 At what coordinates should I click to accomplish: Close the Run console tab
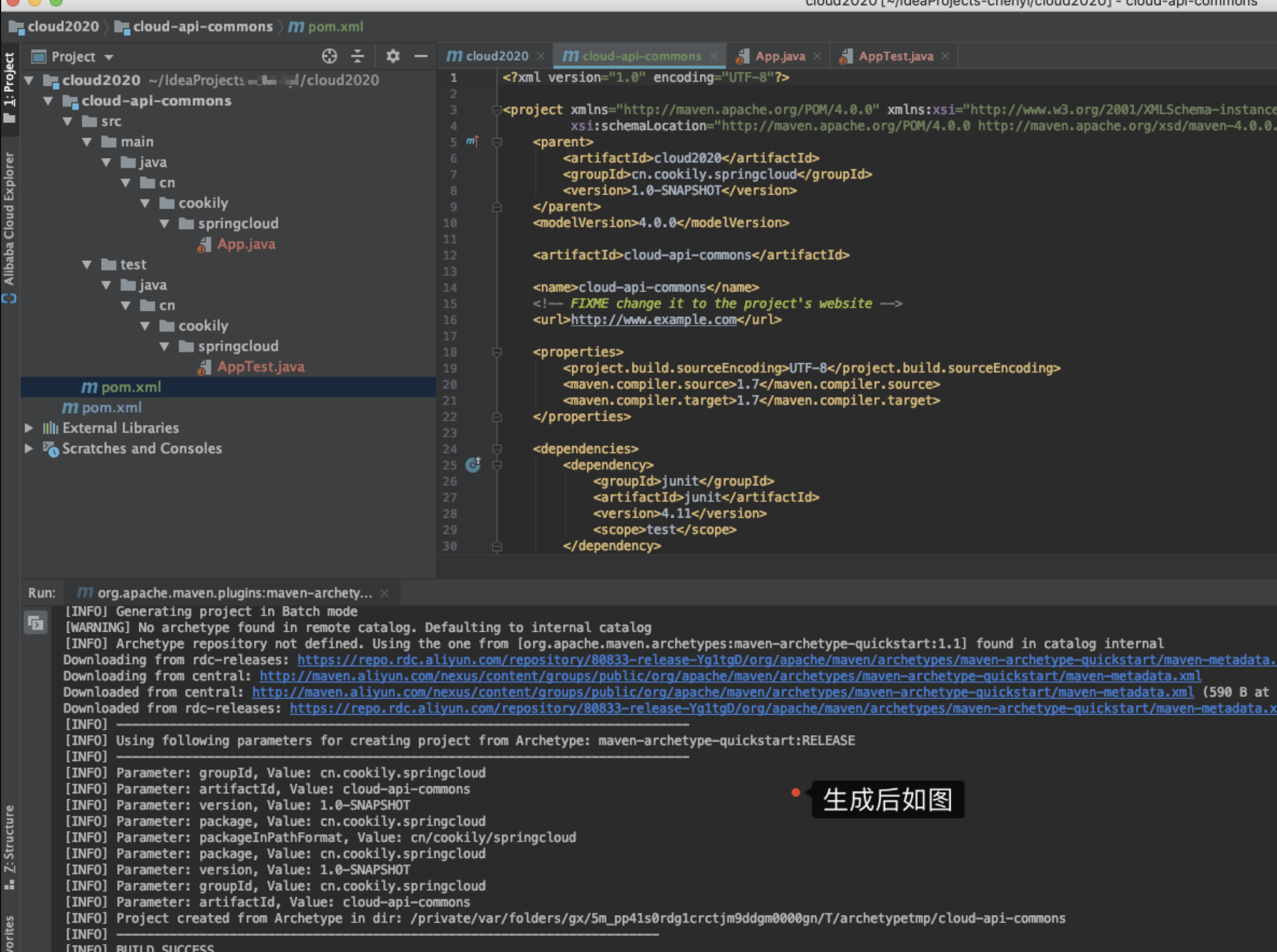click(x=385, y=594)
